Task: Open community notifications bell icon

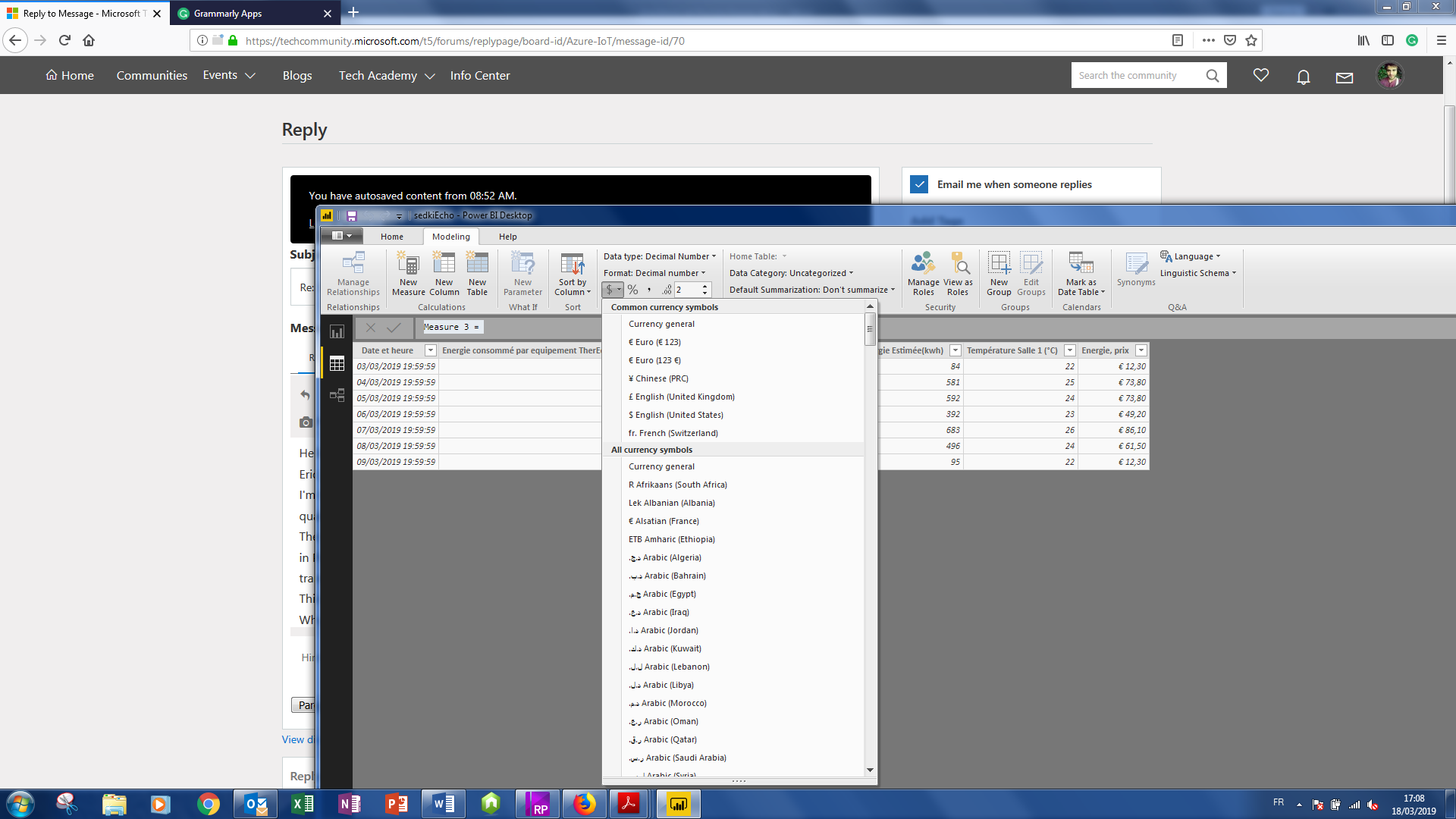Action: 1304,76
